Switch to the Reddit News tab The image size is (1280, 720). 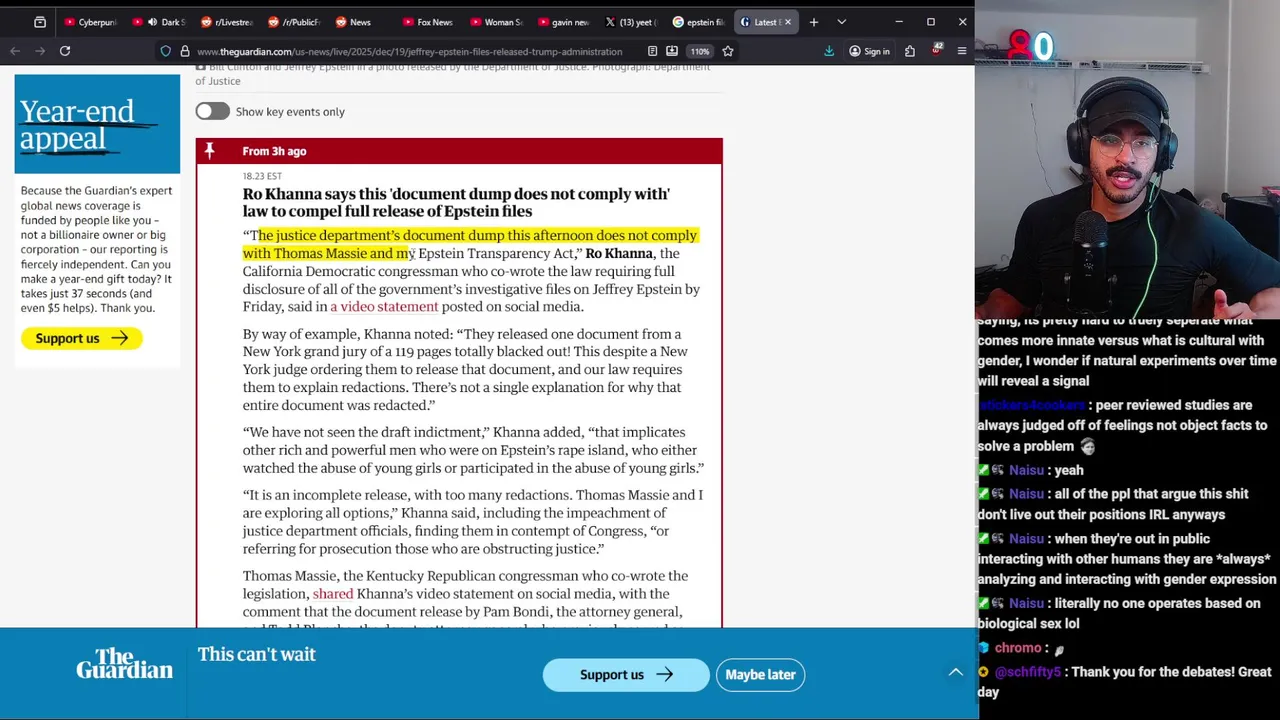363,22
